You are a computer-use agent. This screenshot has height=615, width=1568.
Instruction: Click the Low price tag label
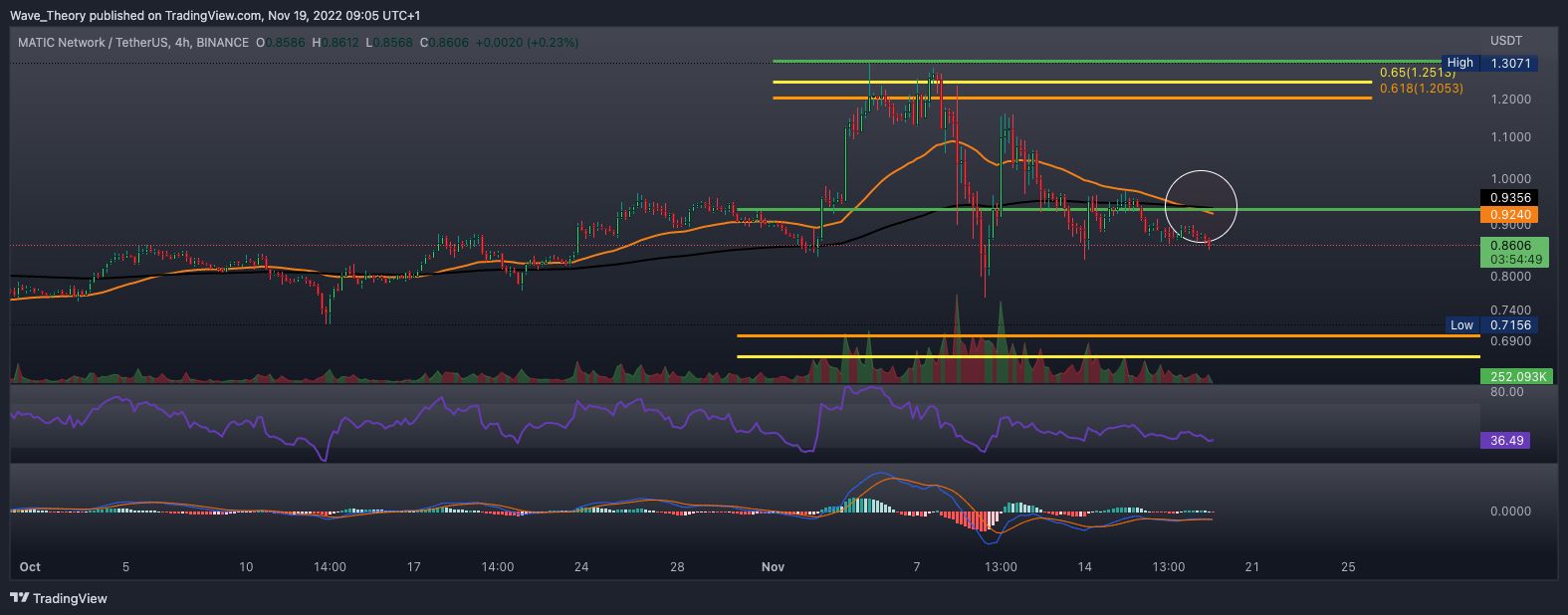tap(1460, 325)
